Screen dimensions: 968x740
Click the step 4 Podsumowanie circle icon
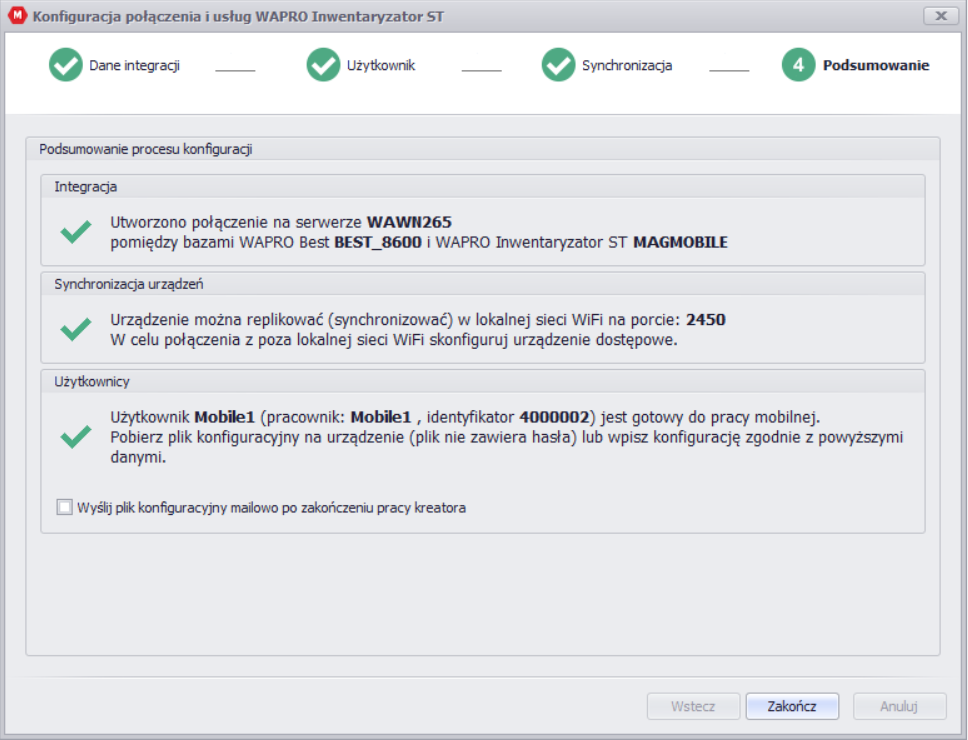point(798,65)
